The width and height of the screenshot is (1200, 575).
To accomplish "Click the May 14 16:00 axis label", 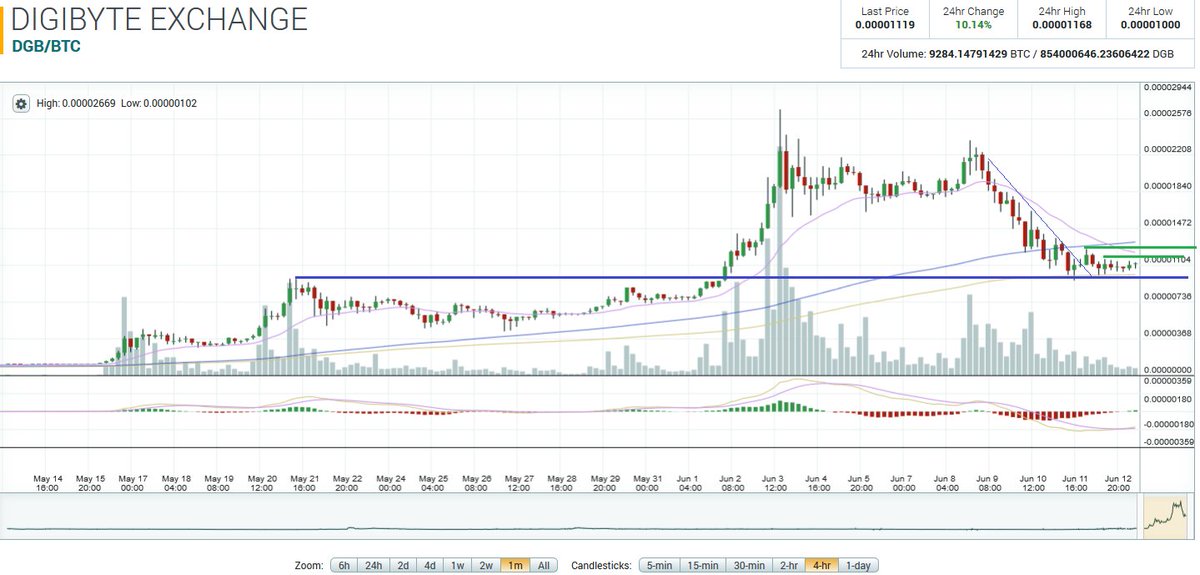I will [48, 482].
